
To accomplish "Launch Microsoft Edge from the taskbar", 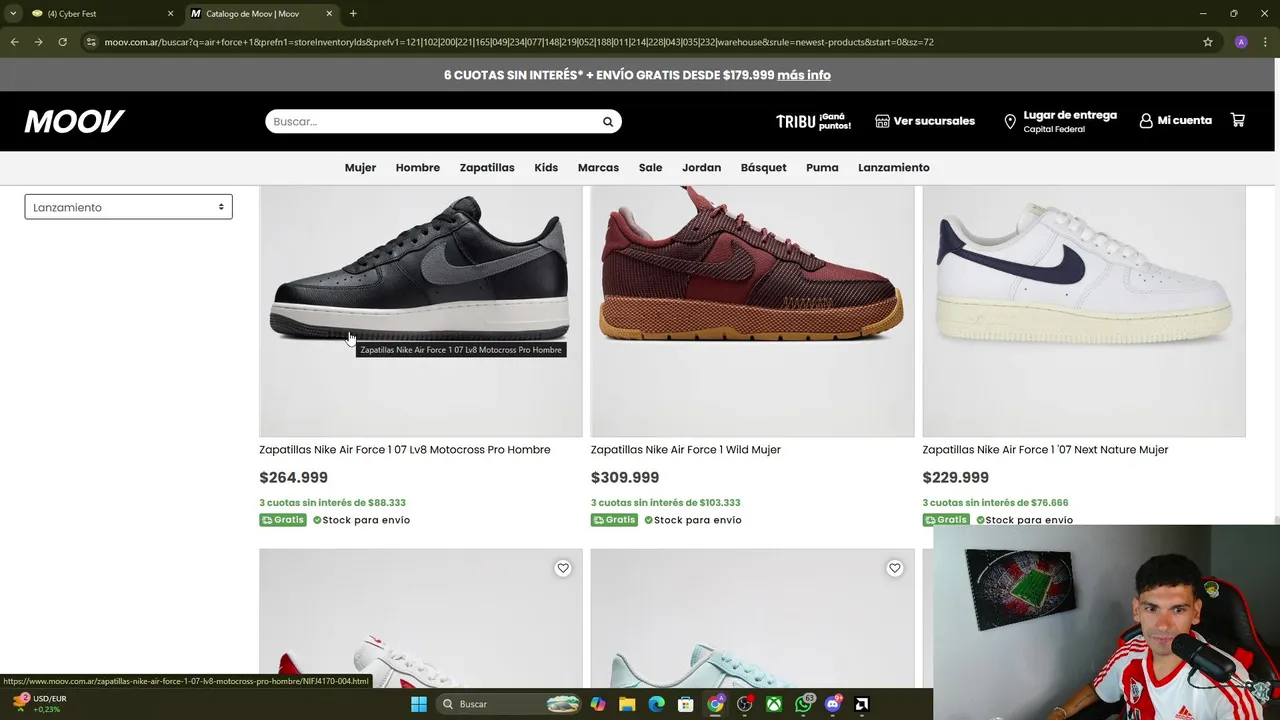I will (x=656, y=704).
